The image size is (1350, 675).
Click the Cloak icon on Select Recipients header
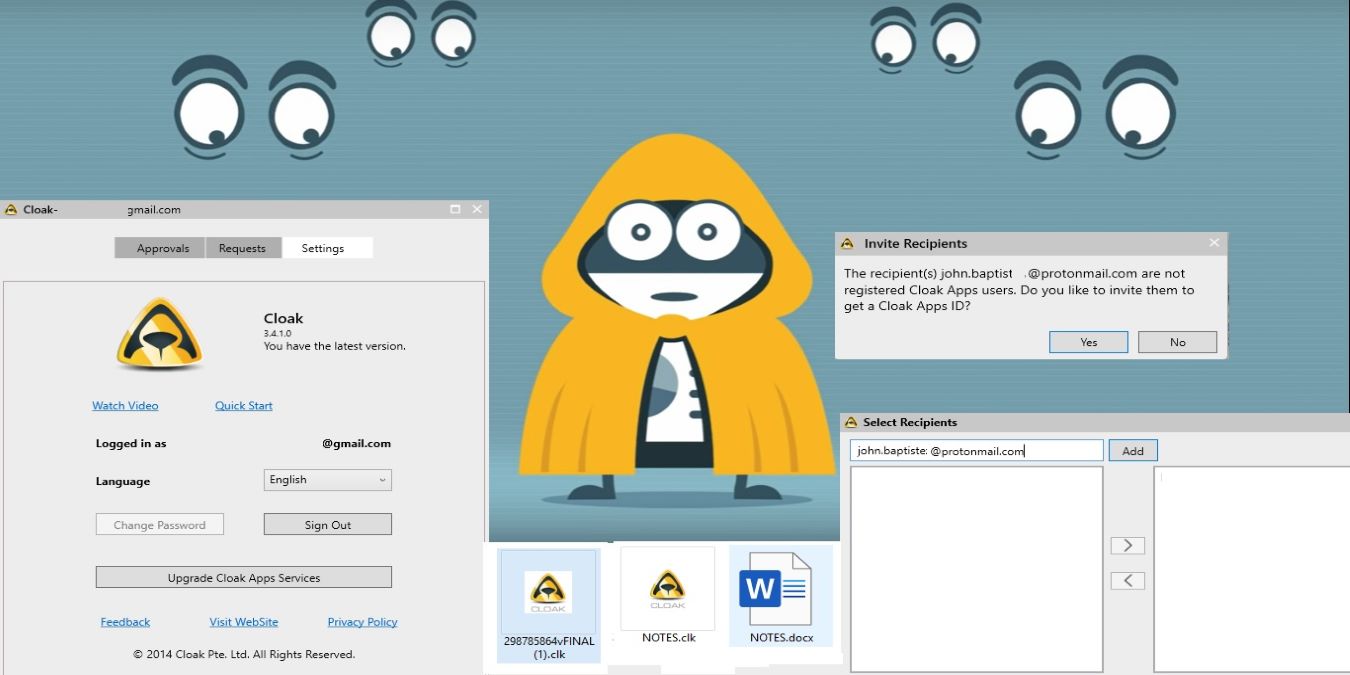pyautogui.click(x=851, y=422)
